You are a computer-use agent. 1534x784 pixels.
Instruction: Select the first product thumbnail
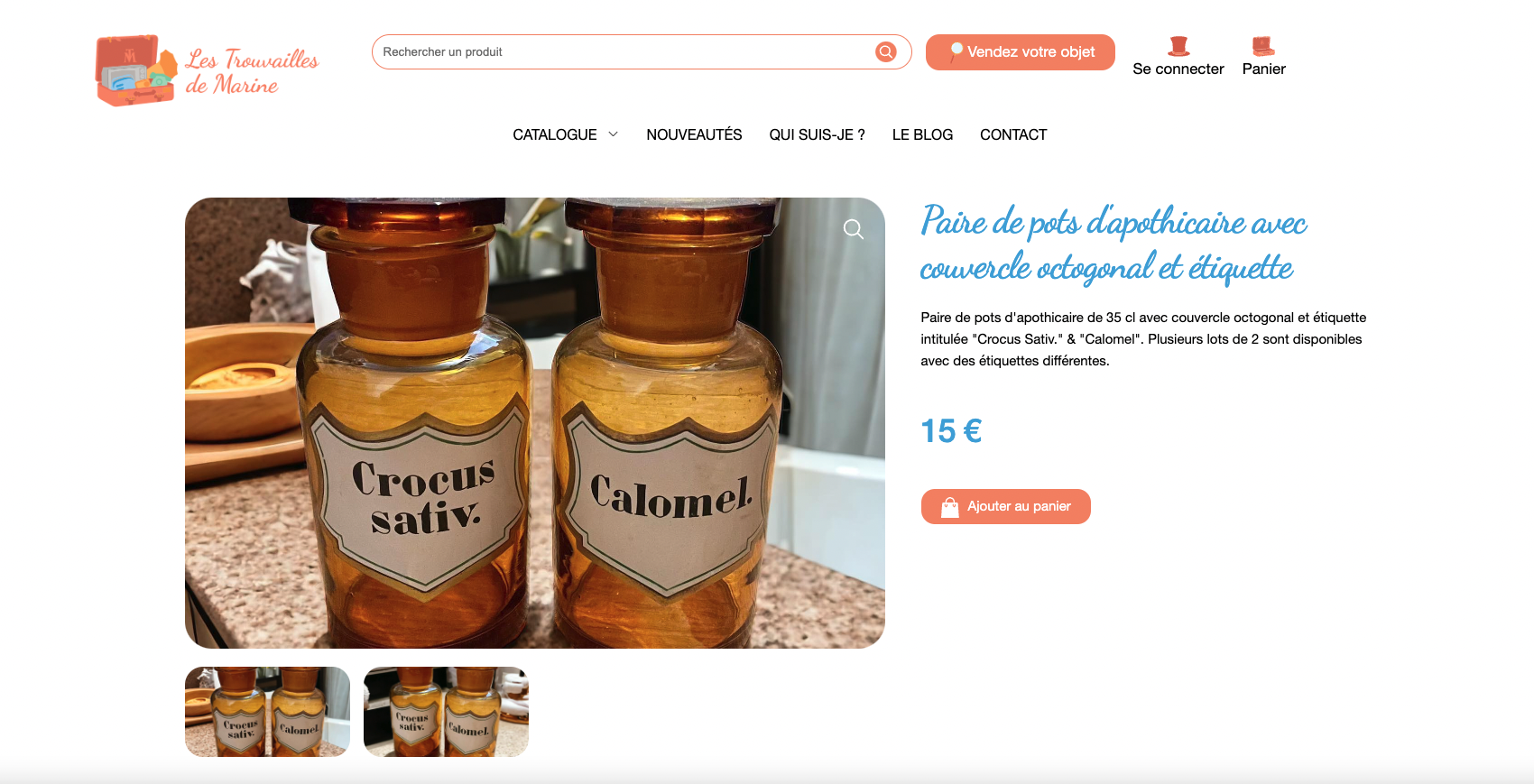coord(267,712)
